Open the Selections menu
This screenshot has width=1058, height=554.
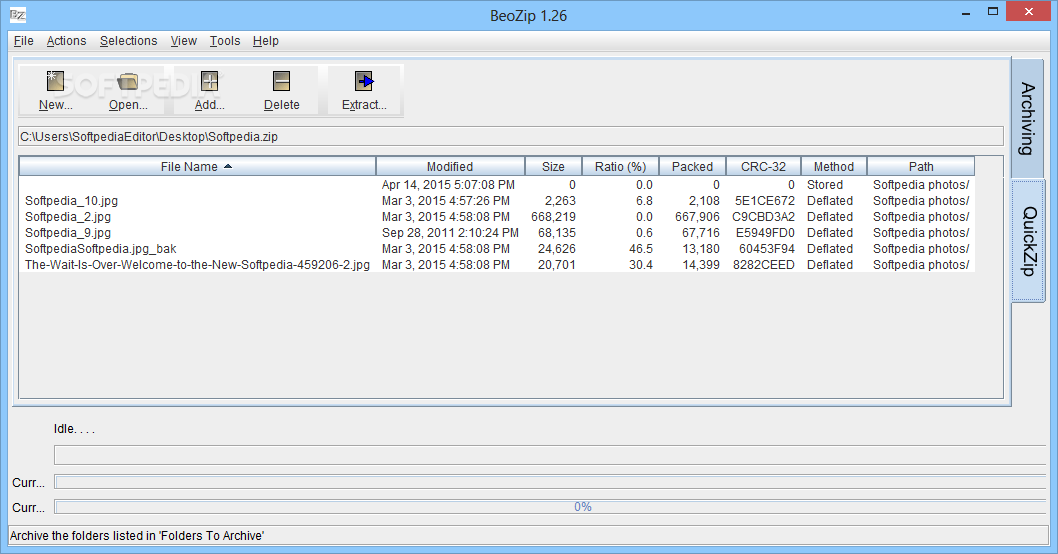128,40
